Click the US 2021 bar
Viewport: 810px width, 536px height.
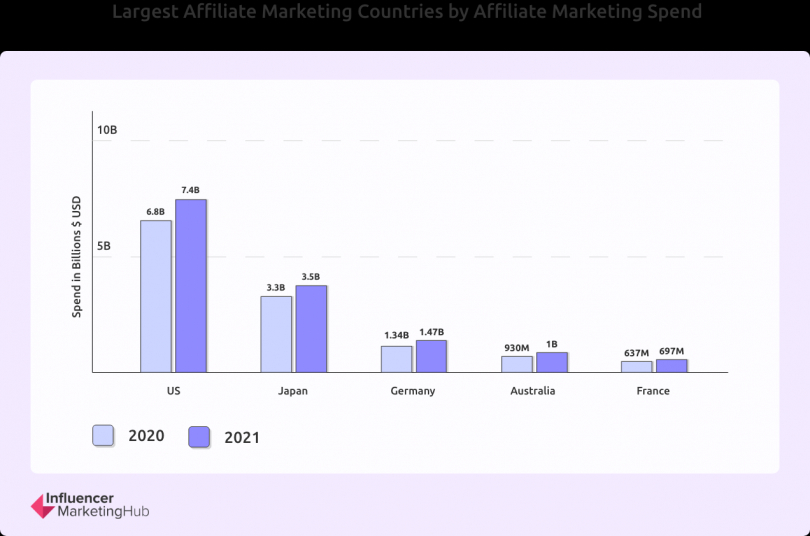(191, 286)
